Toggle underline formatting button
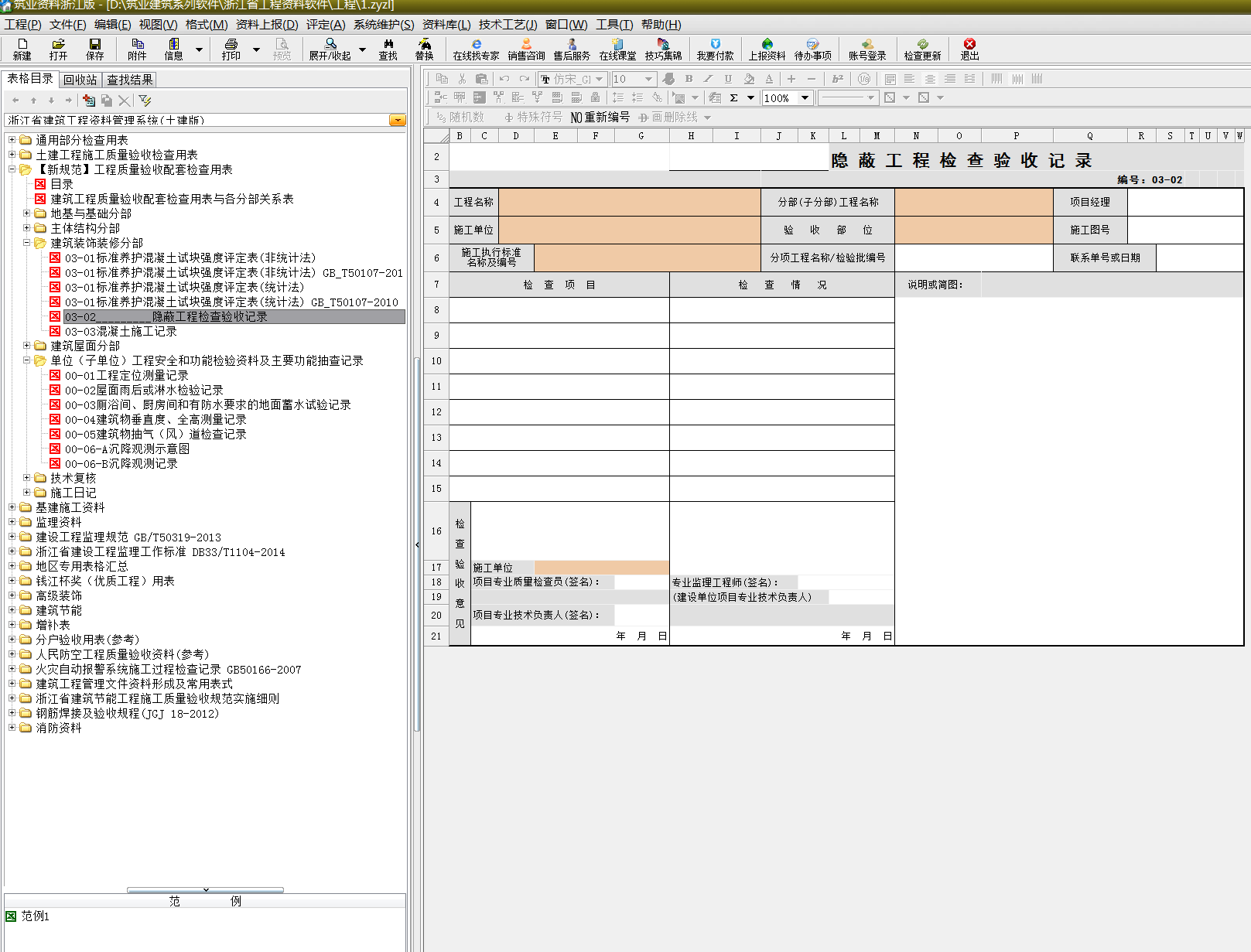The image size is (1251, 952). (728, 79)
